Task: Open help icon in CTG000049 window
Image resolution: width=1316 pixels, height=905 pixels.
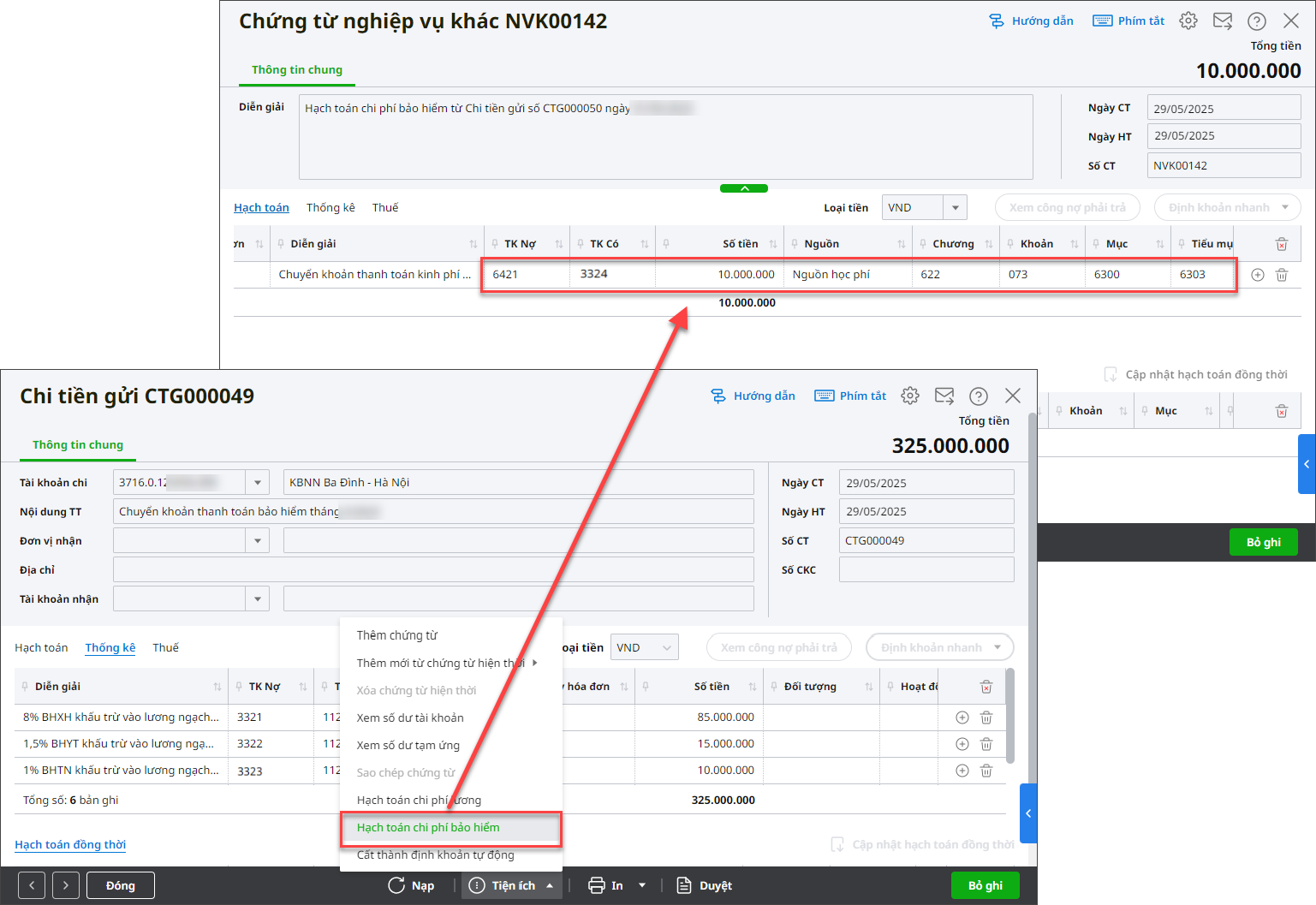Action: [979, 396]
